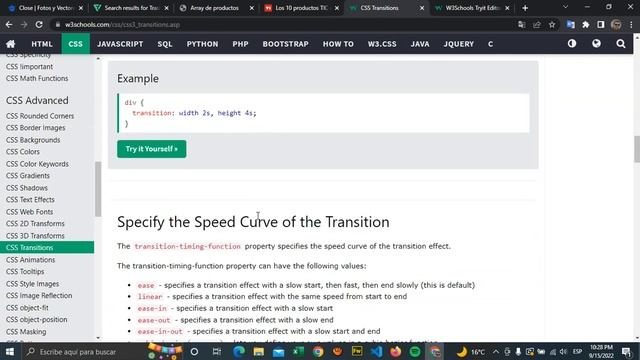Open the W3.CSS menu item
Image resolution: width=640 pixels, height=360 pixels.
tap(382, 44)
